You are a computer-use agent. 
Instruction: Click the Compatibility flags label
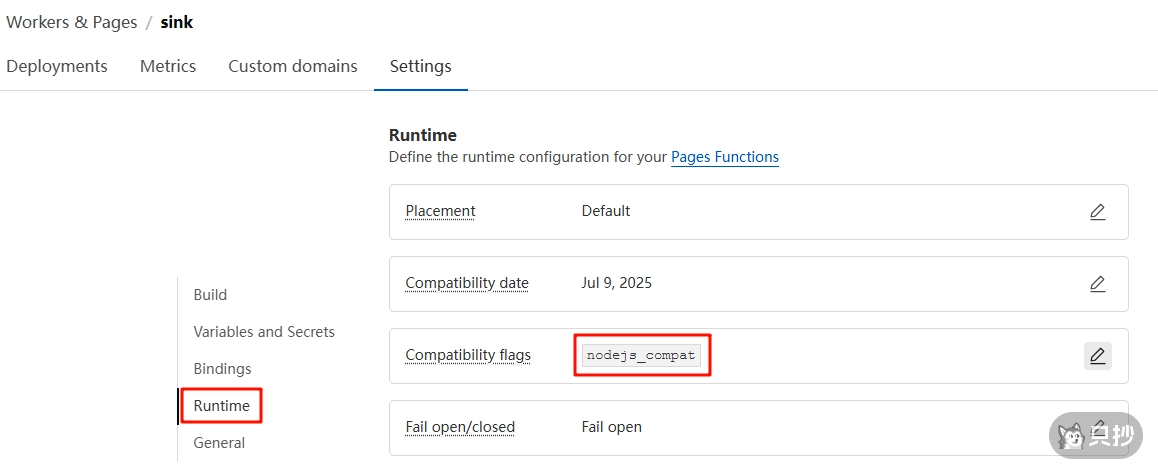(x=468, y=355)
